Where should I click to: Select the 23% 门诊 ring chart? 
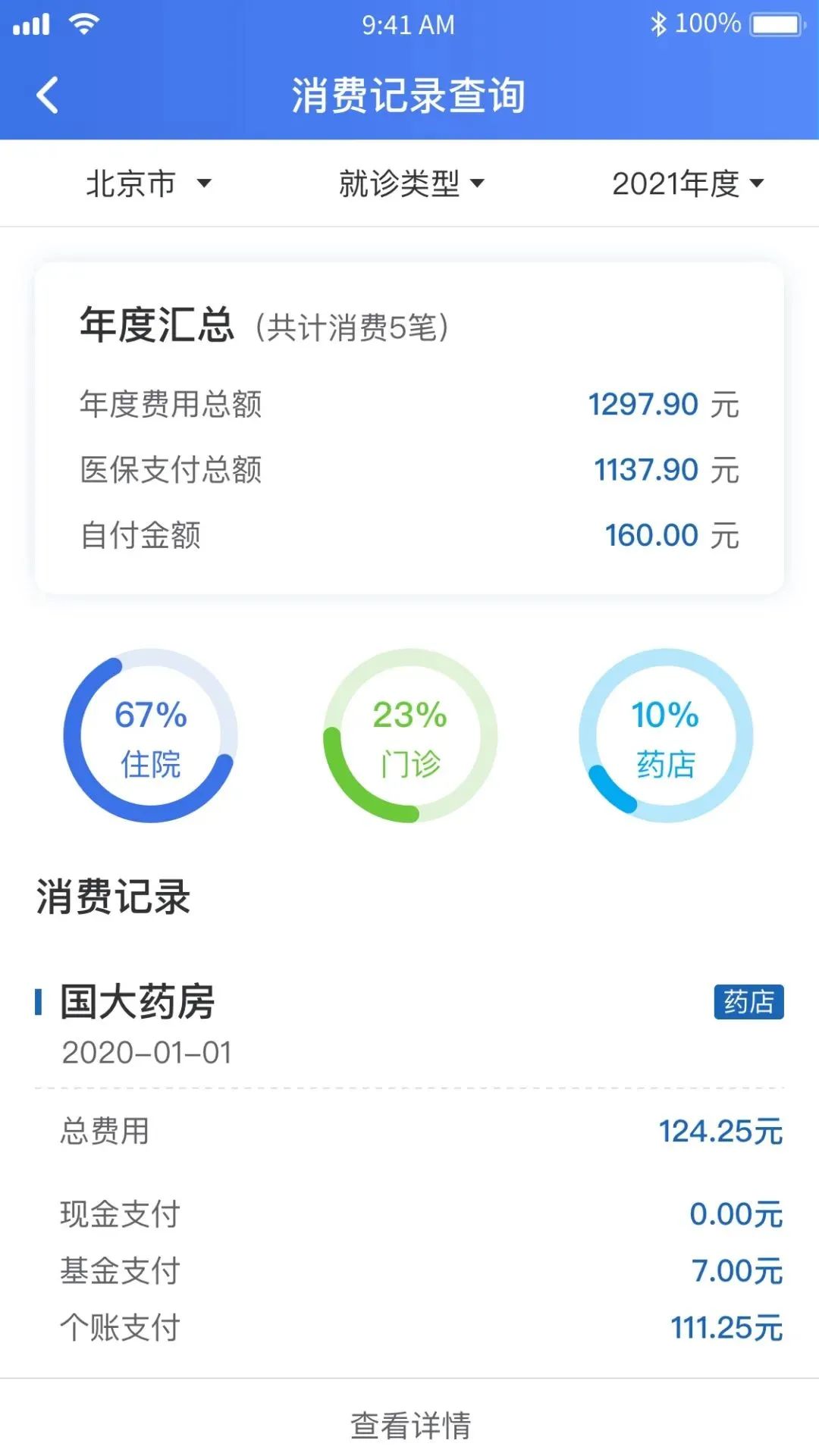[410, 735]
